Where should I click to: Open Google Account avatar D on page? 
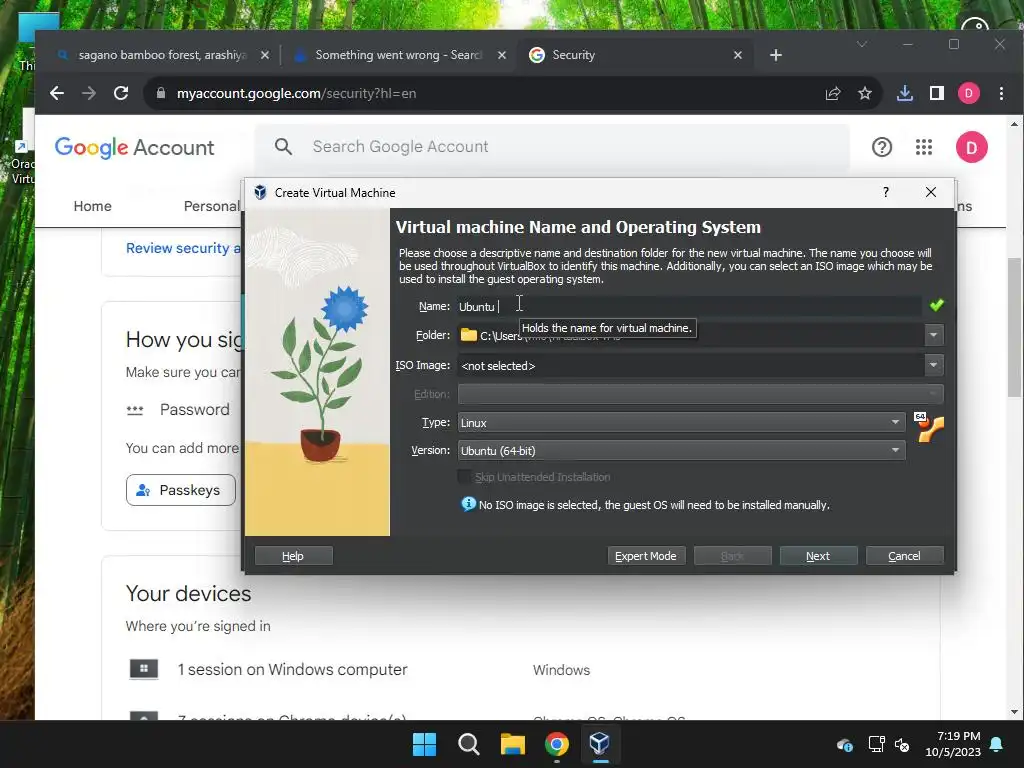click(x=972, y=147)
